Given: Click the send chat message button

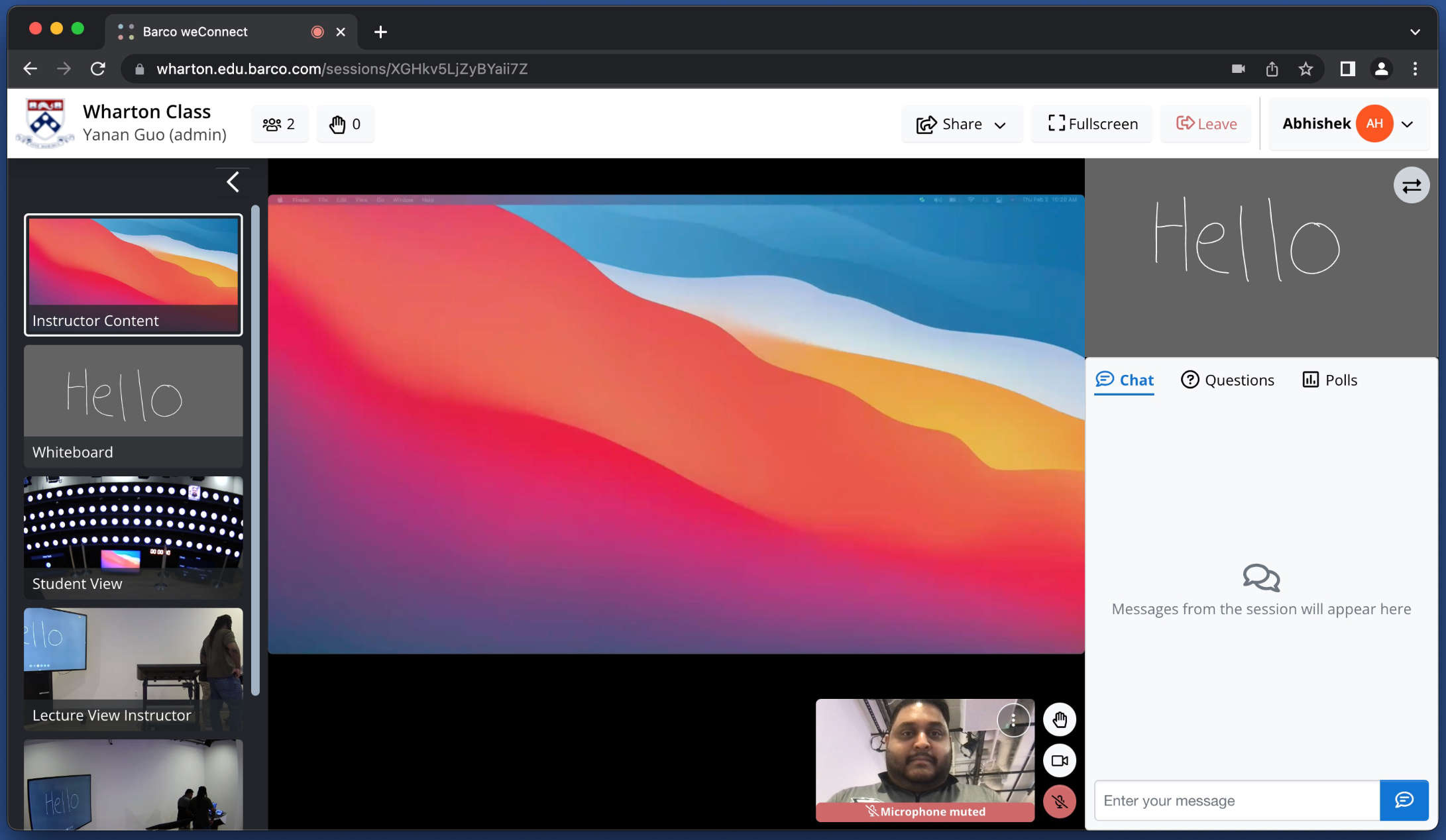Looking at the screenshot, I should click(x=1404, y=800).
